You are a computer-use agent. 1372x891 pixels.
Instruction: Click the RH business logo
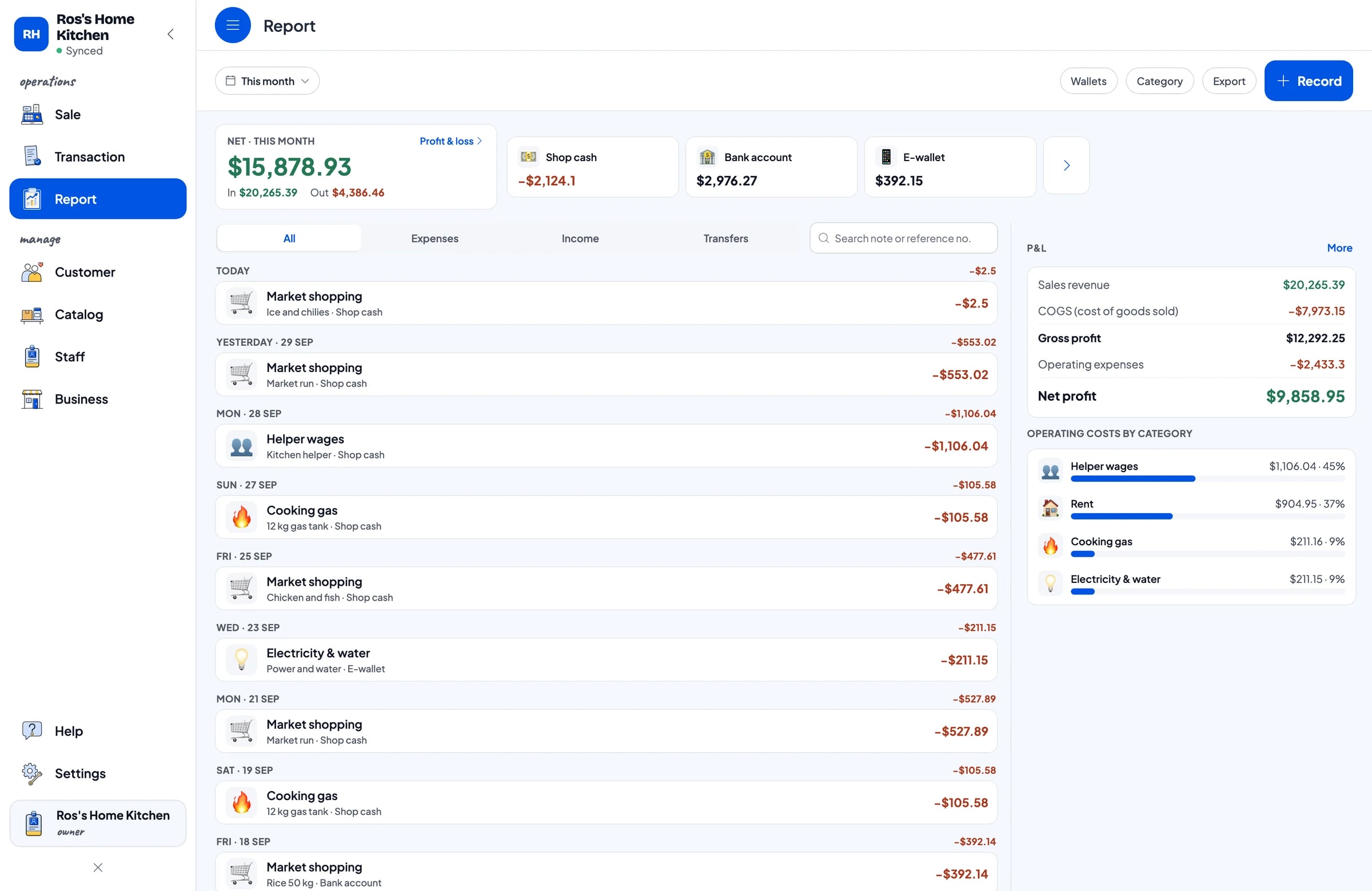point(31,34)
